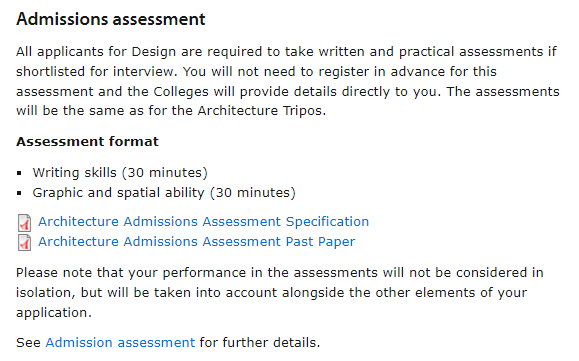Open Architecture Admissions Assessment Specification link
The width and height of the screenshot is (579, 361).
click(x=203, y=221)
